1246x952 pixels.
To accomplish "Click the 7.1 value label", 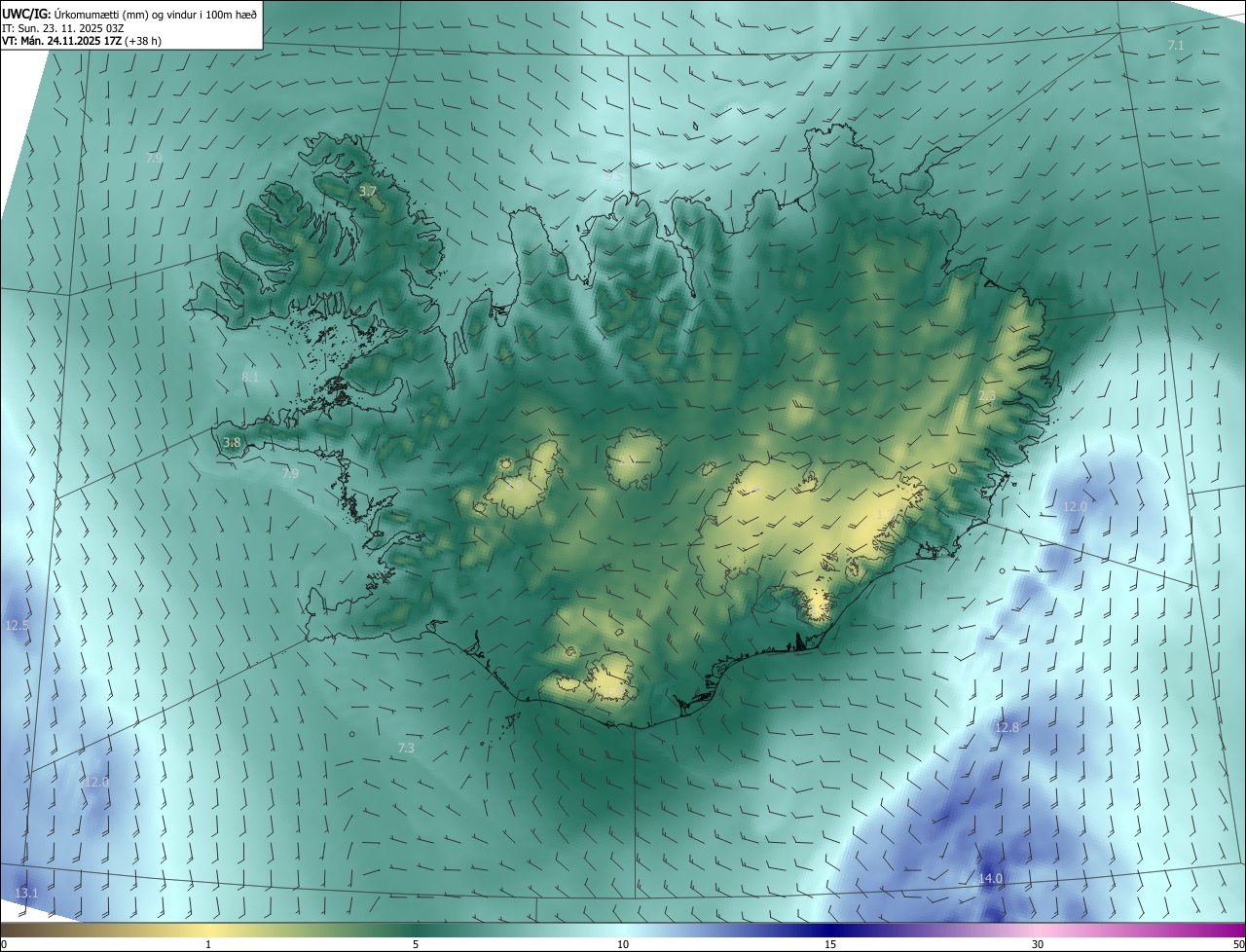I will coord(1176,46).
